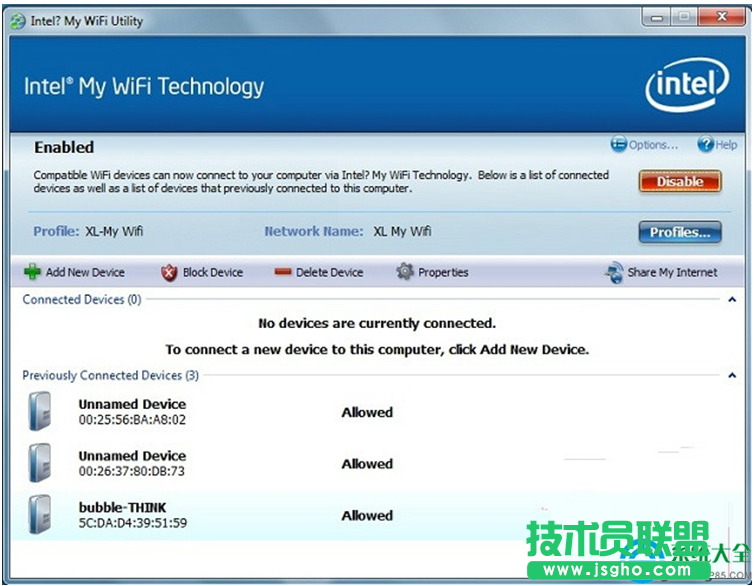Click the red Delete Device icon
The image size is (754, 586).
pos(282,272)
